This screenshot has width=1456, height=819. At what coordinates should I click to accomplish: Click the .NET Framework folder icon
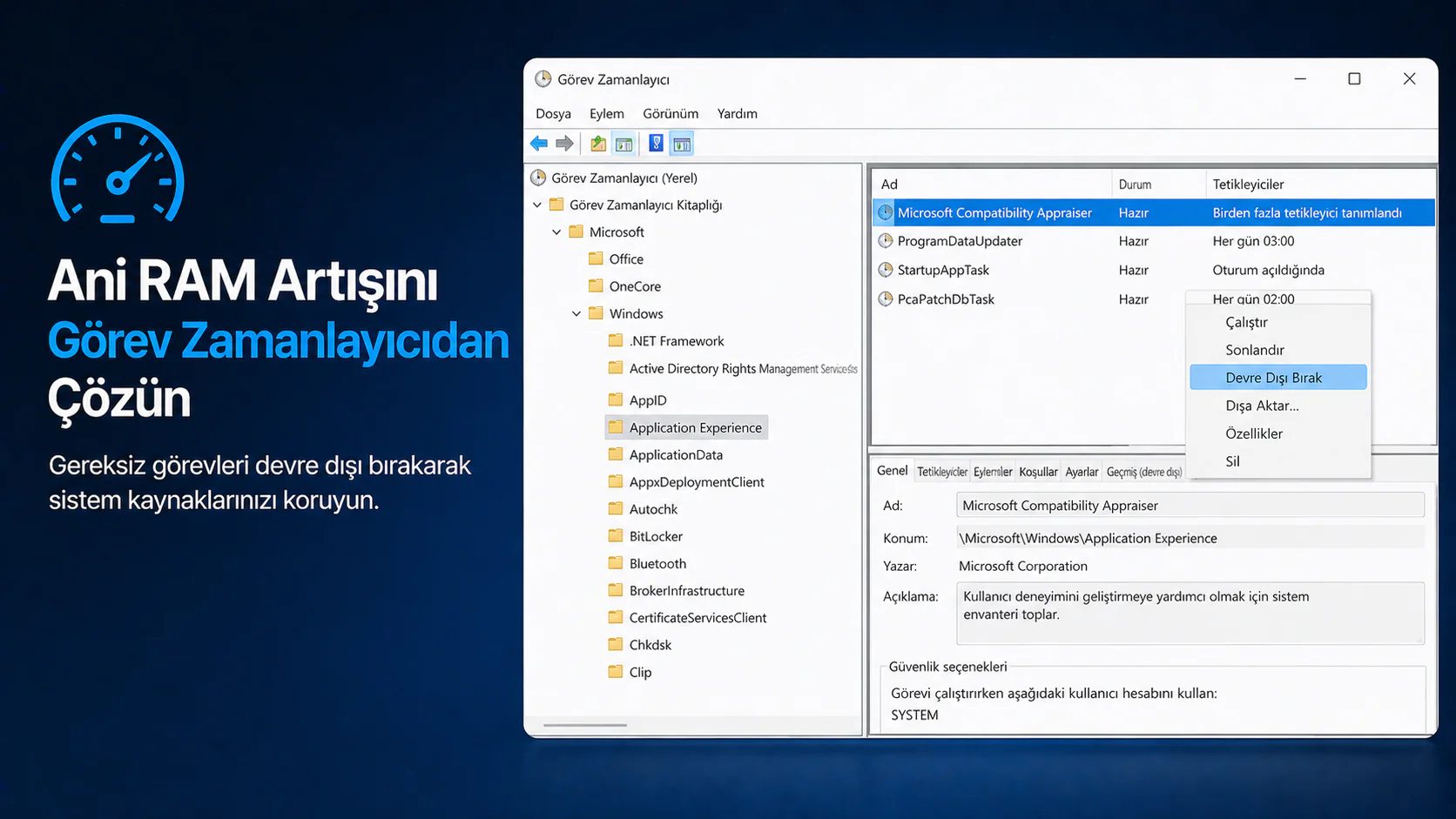point(616,340)
